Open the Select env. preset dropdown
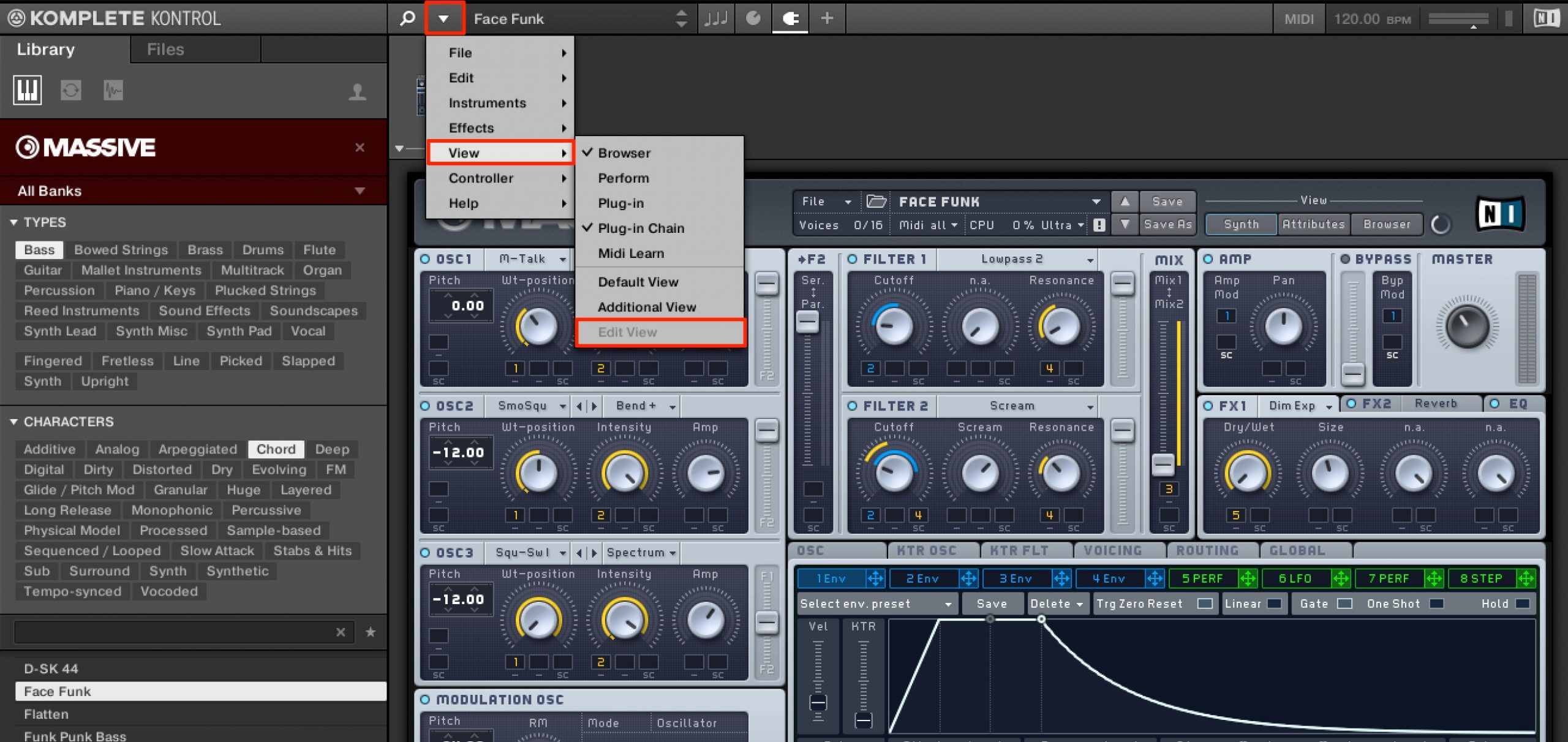The image size is (1568, 742). click(876, 604)
